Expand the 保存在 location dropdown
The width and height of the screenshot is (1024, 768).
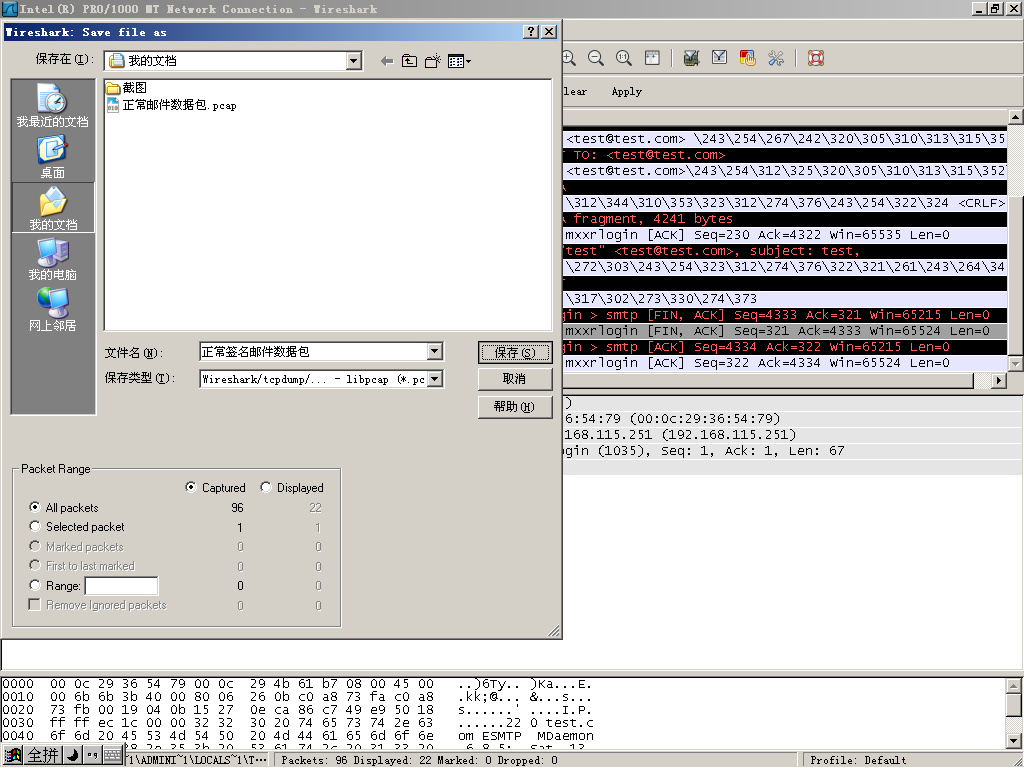point(354,61)
